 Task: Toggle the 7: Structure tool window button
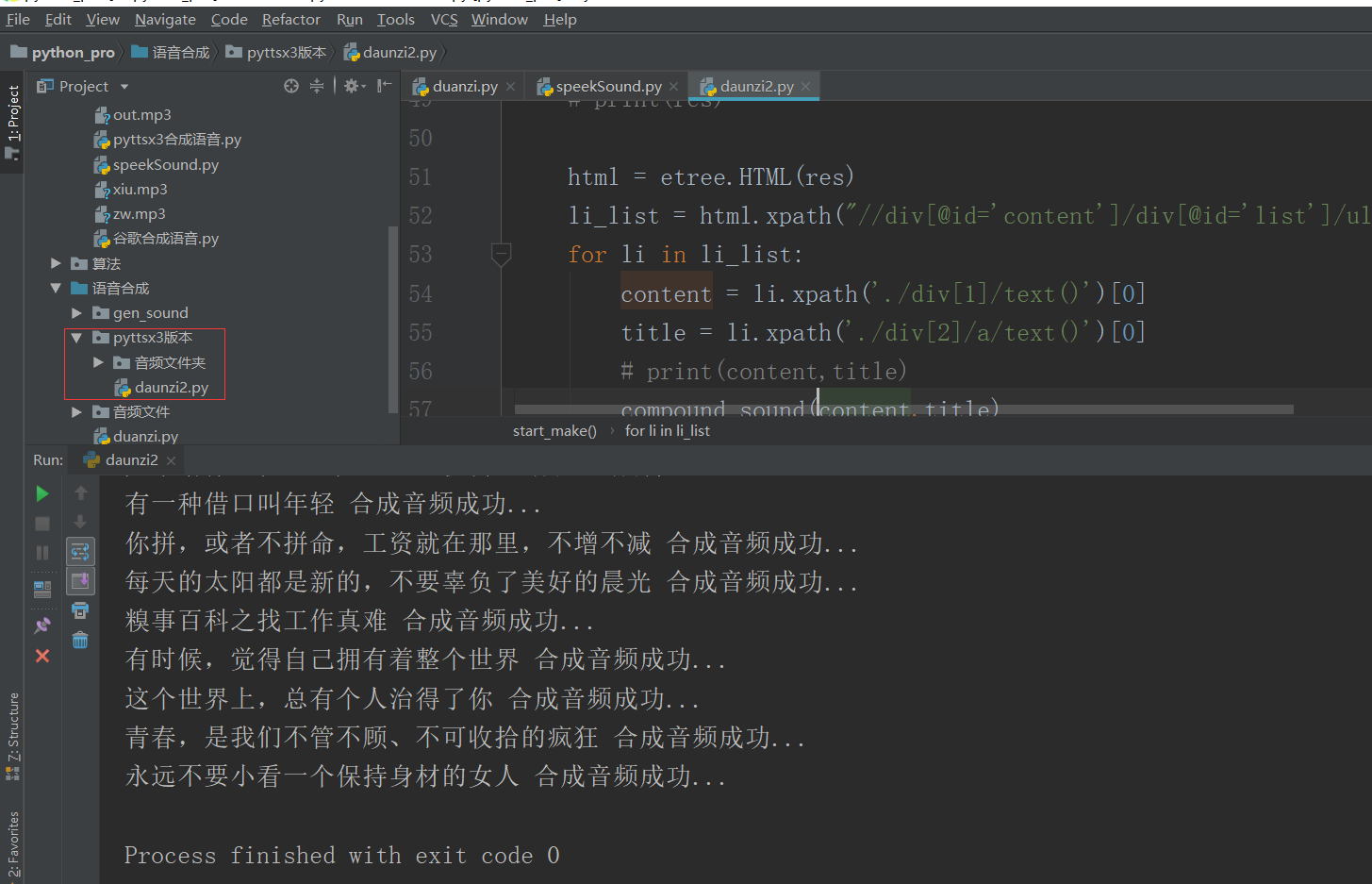(x=12, y=736)
